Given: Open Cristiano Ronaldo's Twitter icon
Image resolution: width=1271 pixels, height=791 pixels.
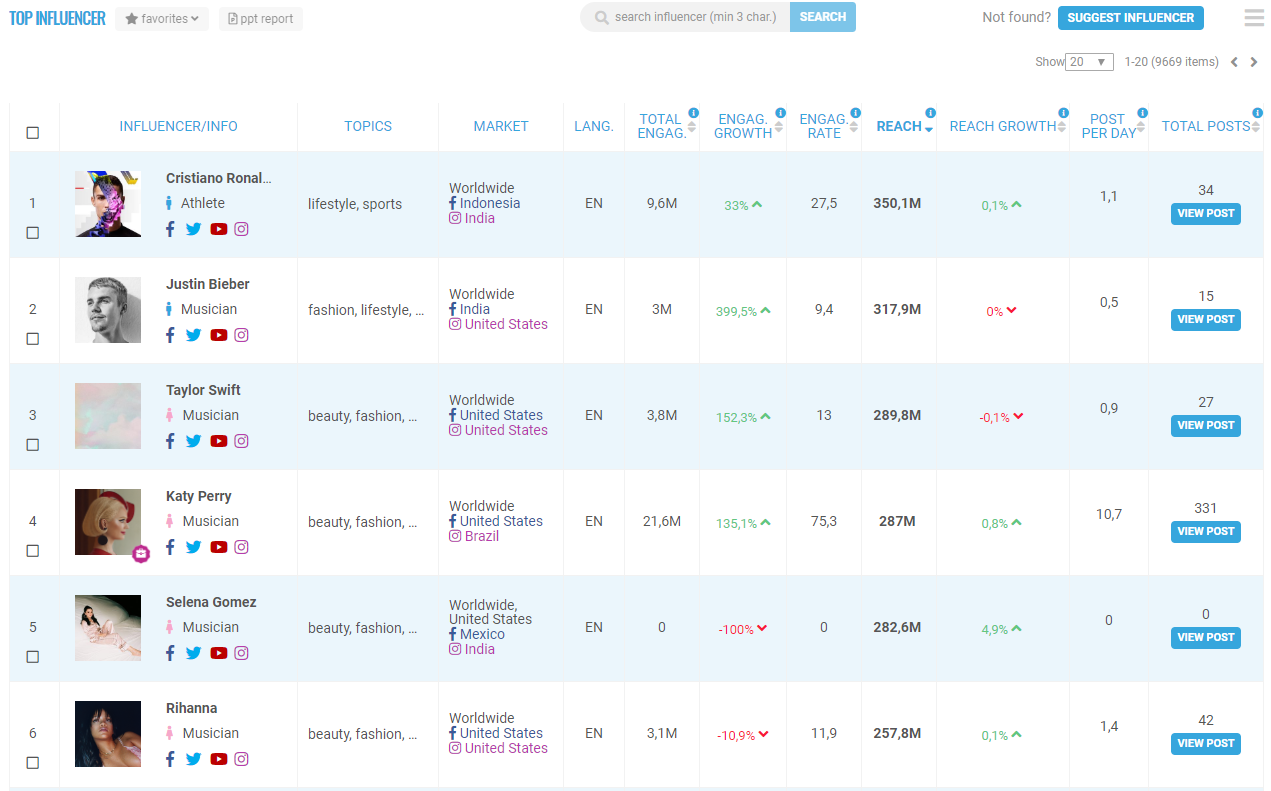Looking at the screenshot, I should pyautogui.click(x=193, y=229).
